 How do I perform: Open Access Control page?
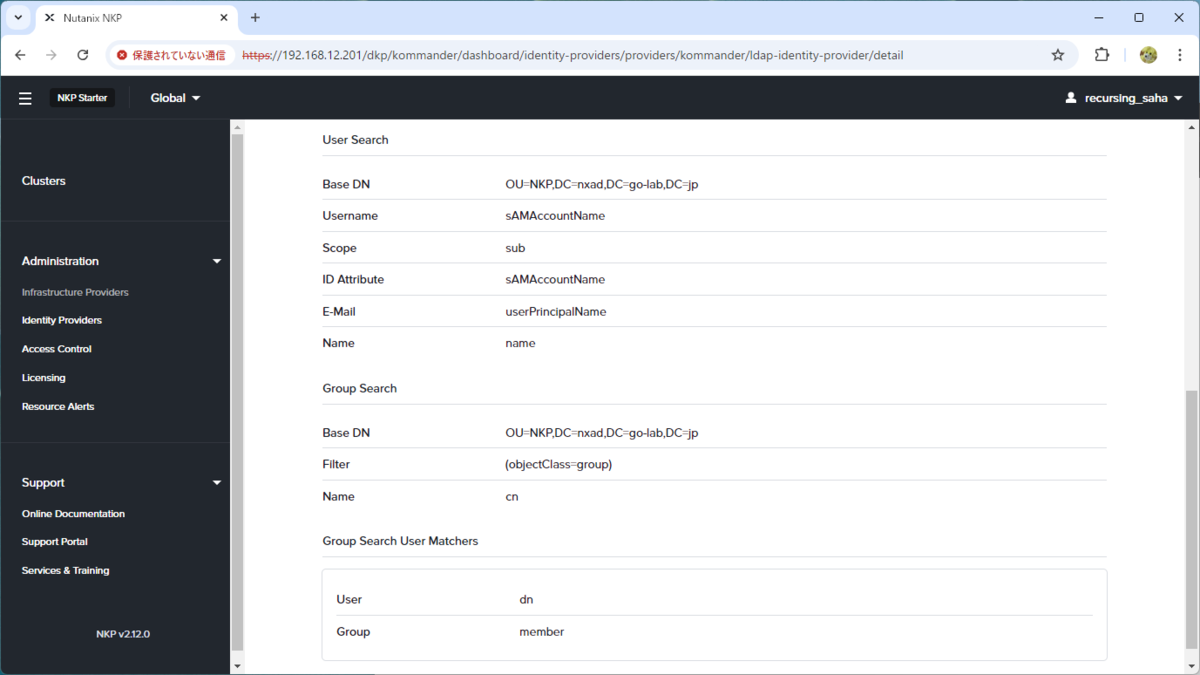tap(57, 349)
